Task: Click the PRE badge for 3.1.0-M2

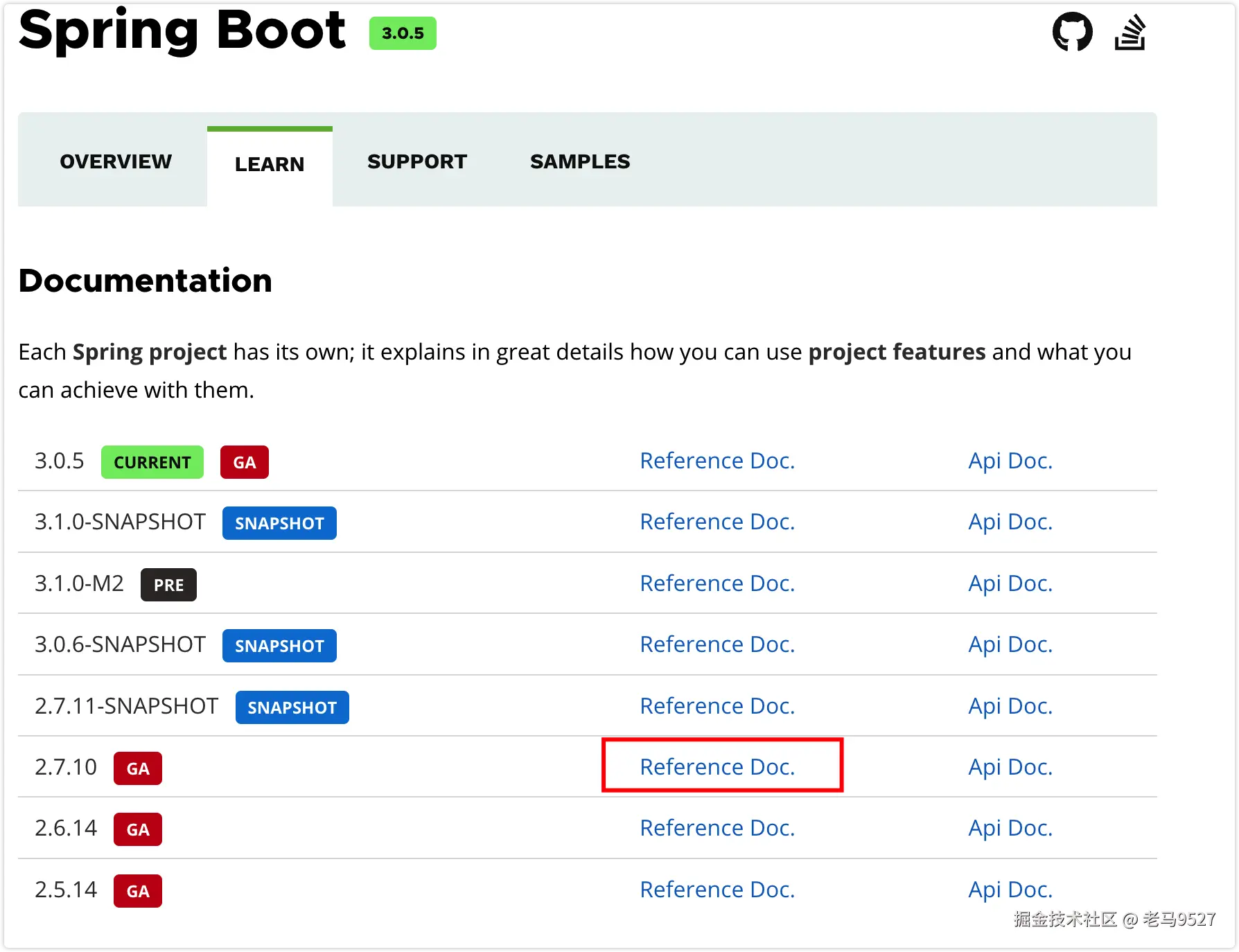Action: click(168, 585)
